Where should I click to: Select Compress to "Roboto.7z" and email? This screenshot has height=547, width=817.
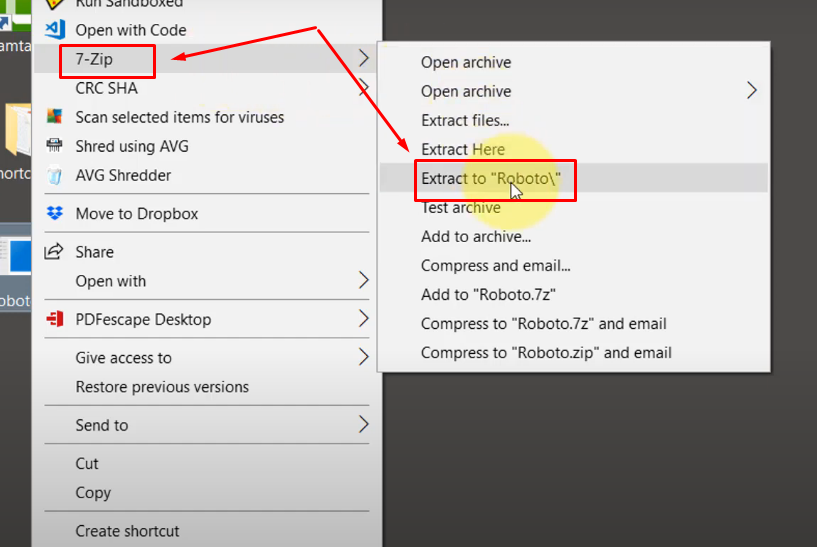543,324
